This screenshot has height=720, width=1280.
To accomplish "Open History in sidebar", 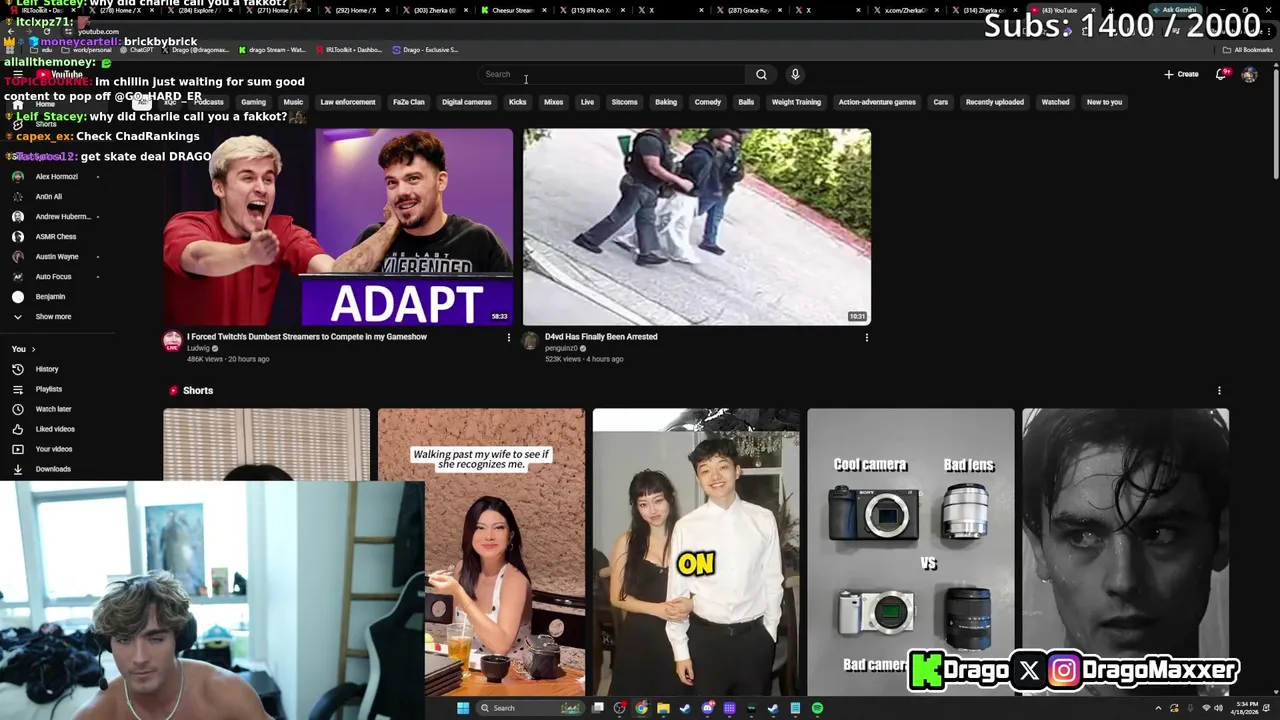I will pyautogui.click(x=57, y=369).
